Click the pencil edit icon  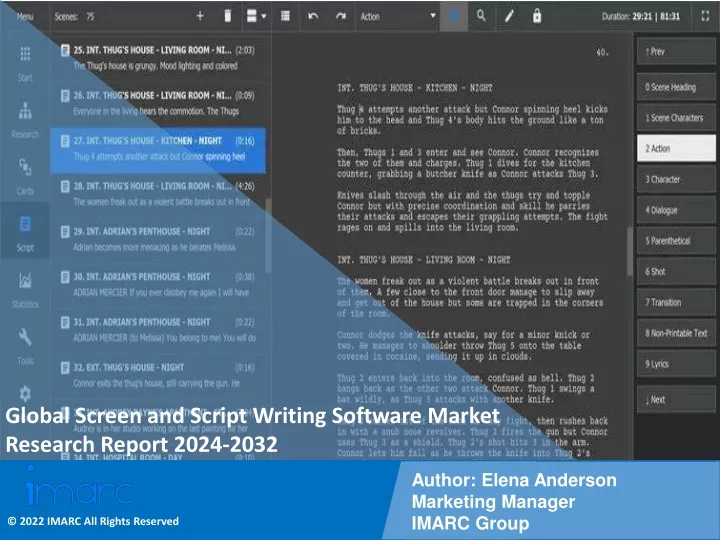pyautogui.click(x=509, y=16)
